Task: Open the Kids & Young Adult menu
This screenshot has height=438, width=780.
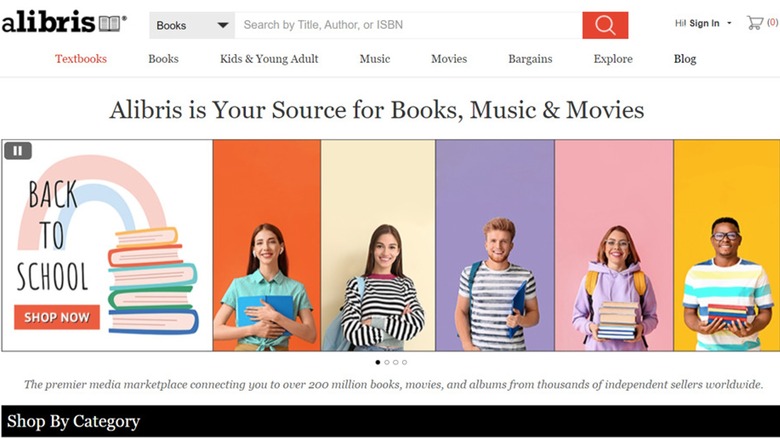Action: click(269, 59)
